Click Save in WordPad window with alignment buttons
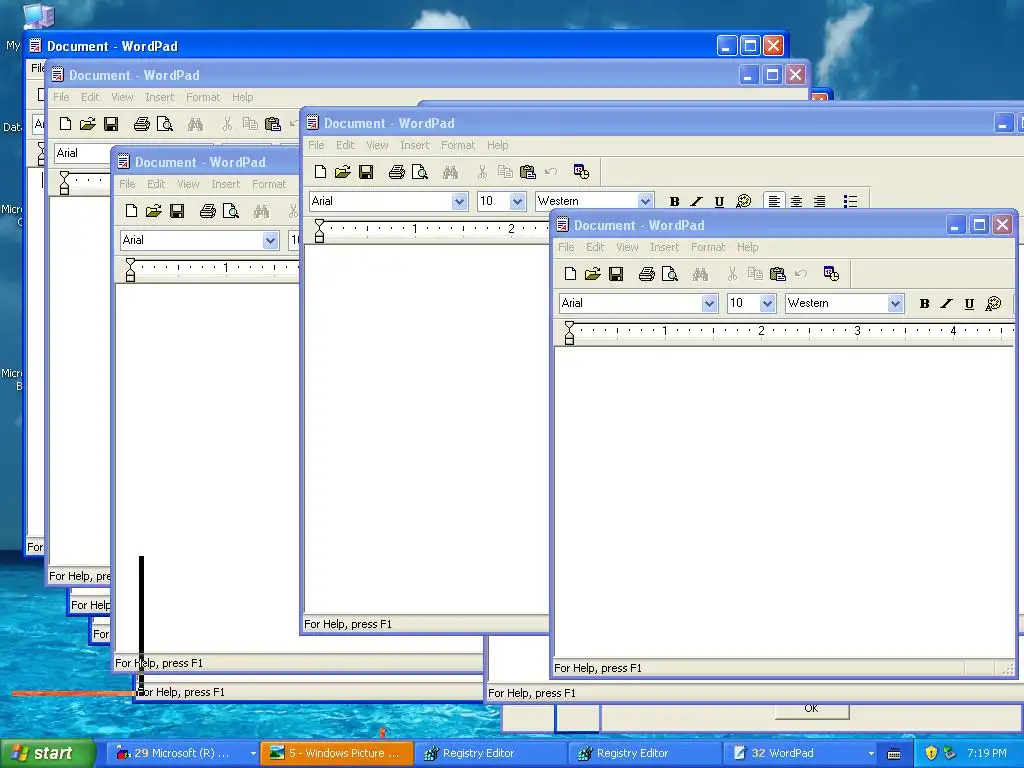Image resolution: width=1024 pixels, height=768 pixels. (366, 172)
